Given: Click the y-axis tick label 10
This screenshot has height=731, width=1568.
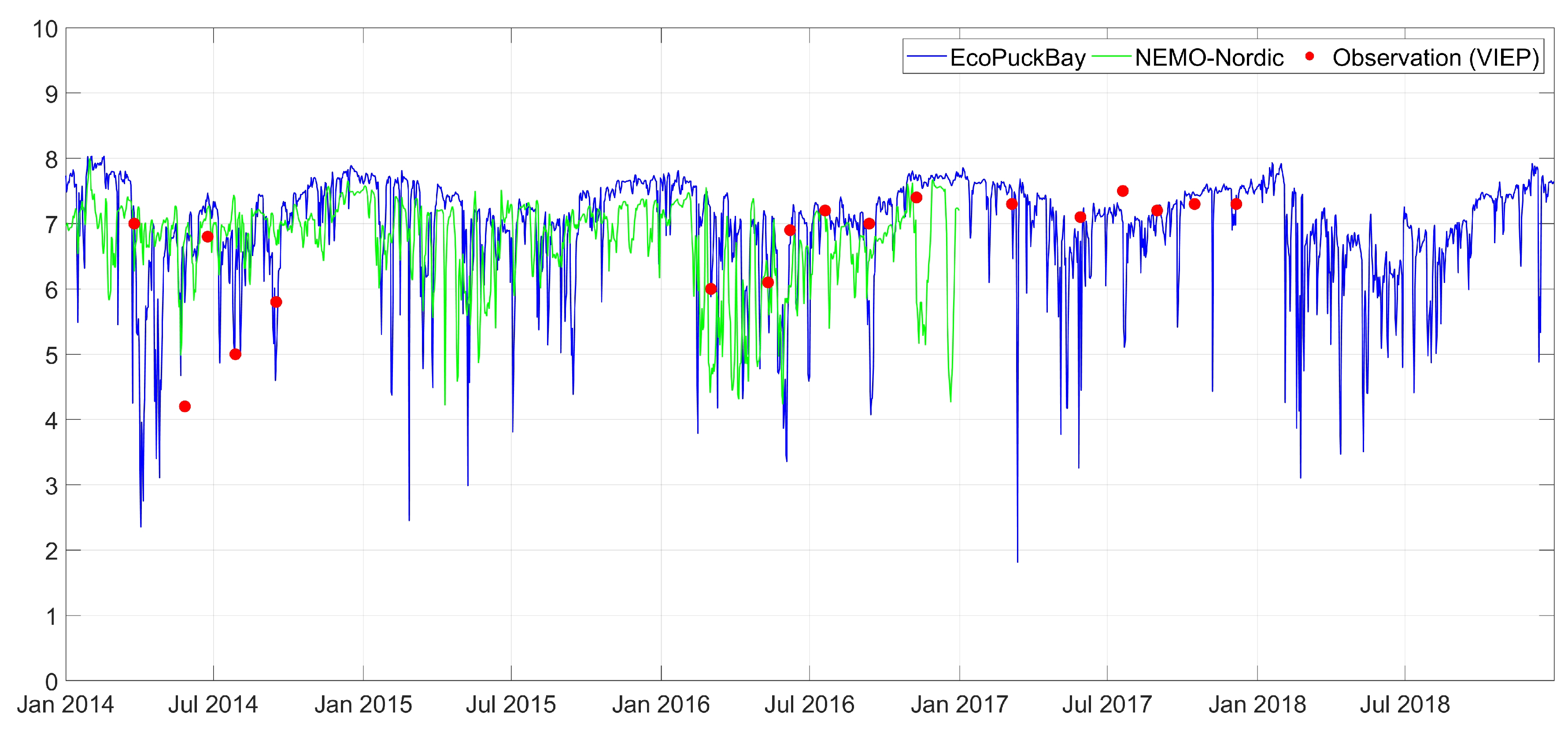Looking at the screenshot, I should [x=45, y=29].
